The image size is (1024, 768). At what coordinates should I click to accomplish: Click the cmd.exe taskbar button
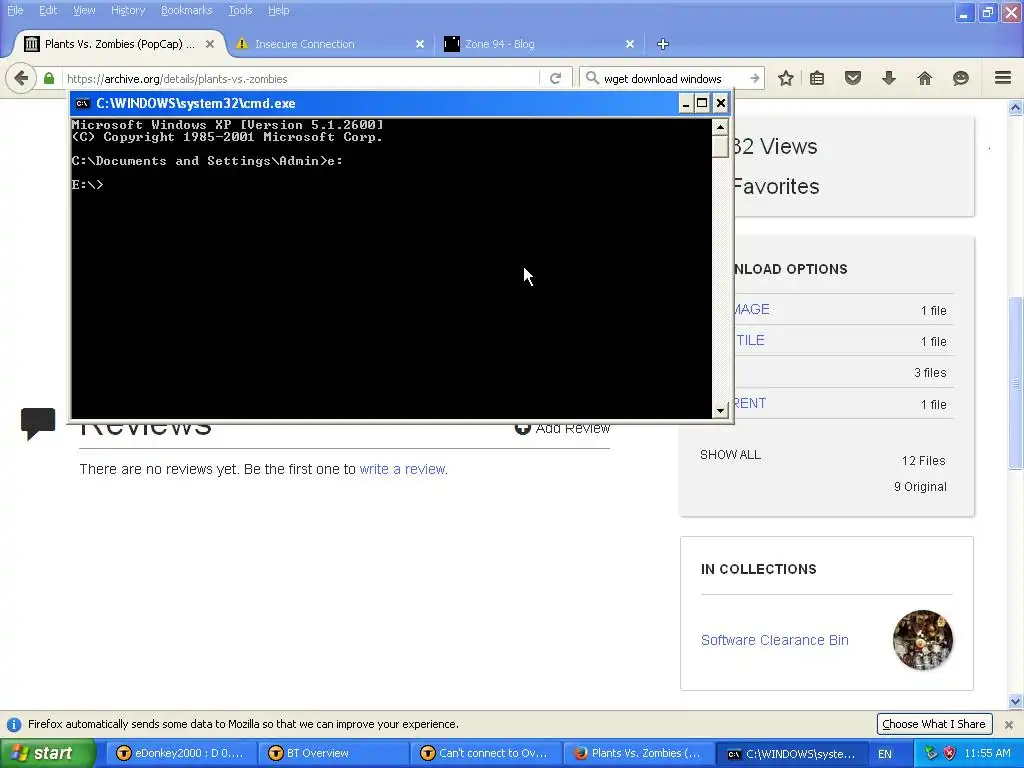tap(791, 754)
